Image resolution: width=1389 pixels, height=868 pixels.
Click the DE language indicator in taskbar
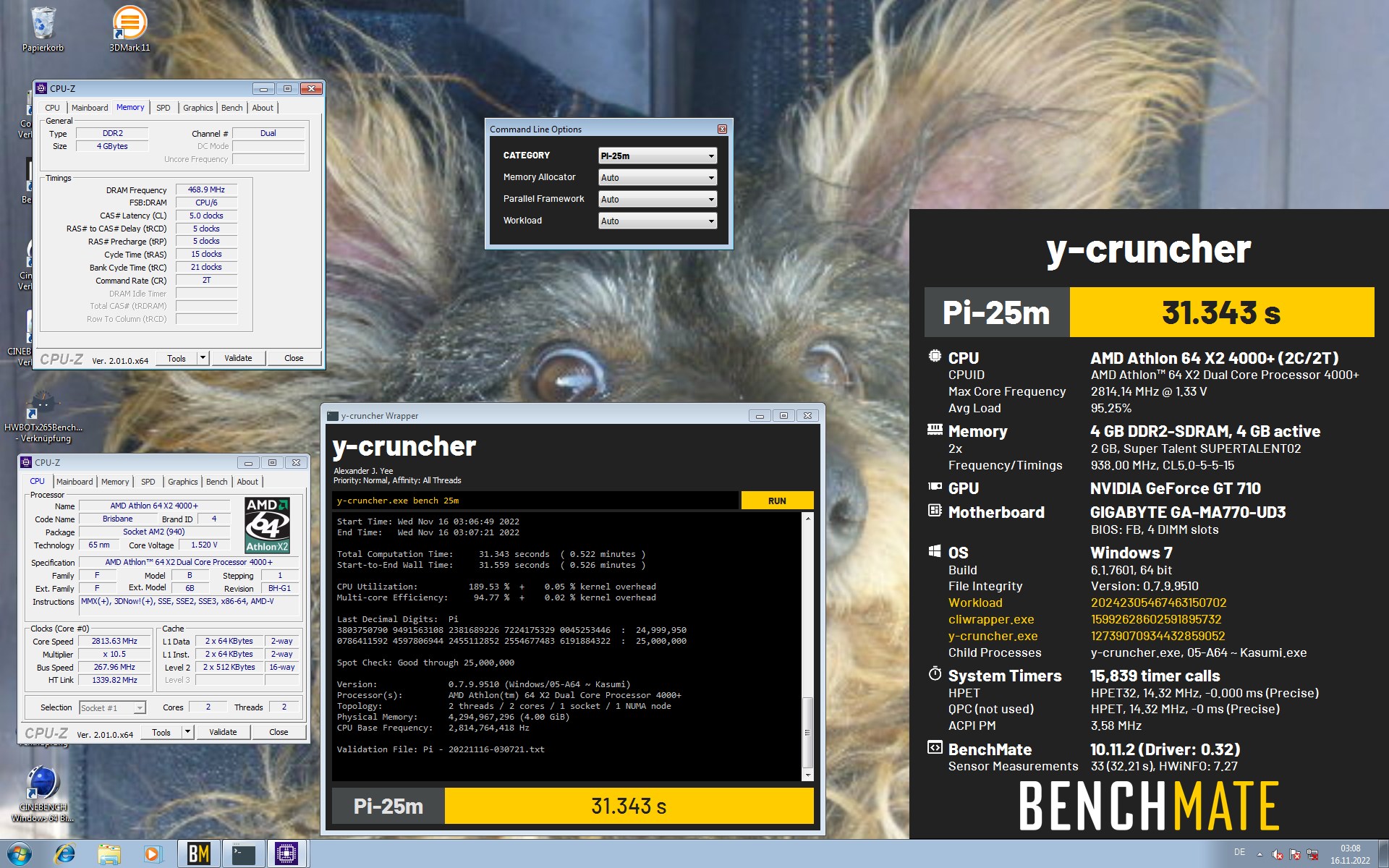click(1239, 852)
